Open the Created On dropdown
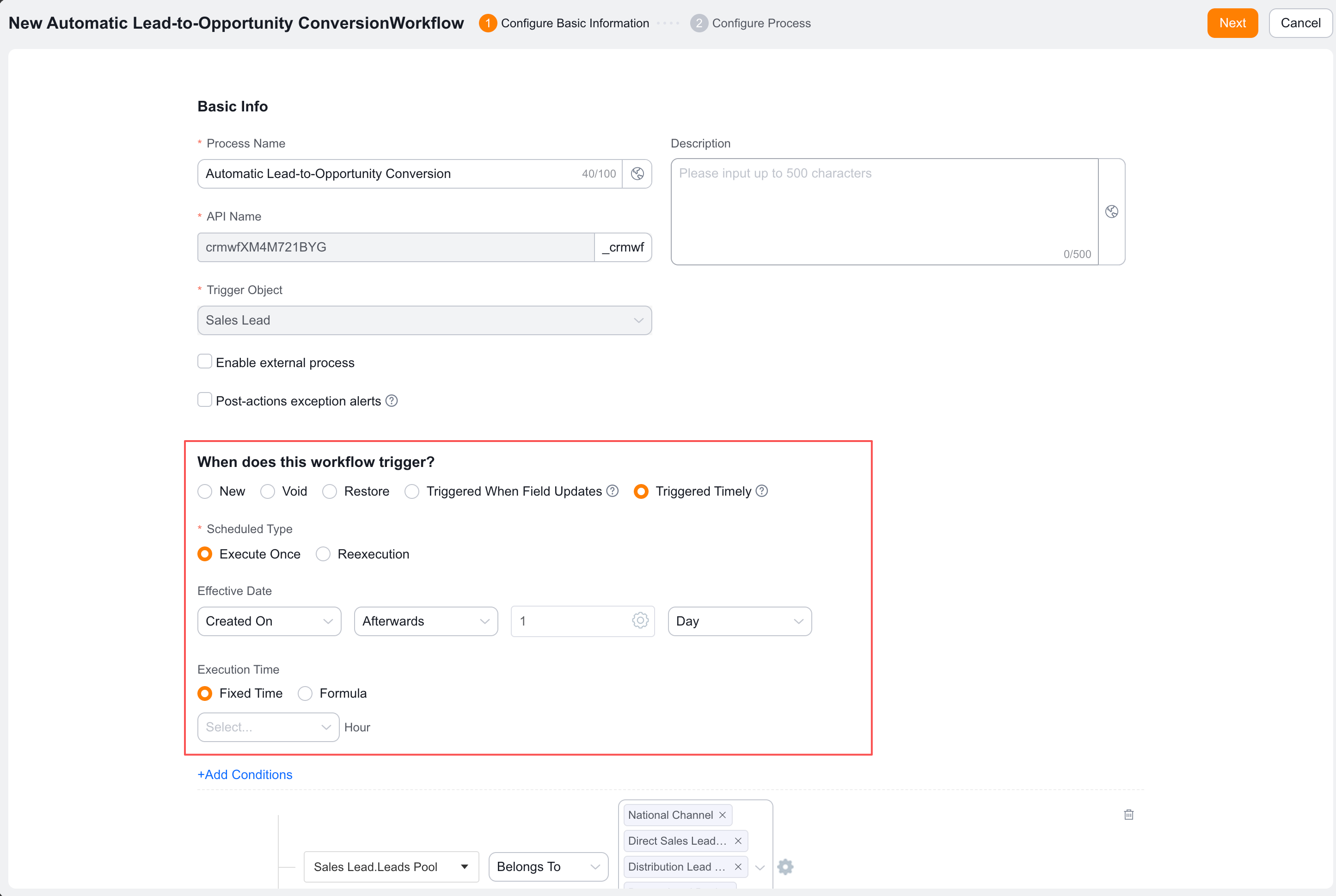The width and height of the screenshot is (1336, 896). click(x=269, y=621)
